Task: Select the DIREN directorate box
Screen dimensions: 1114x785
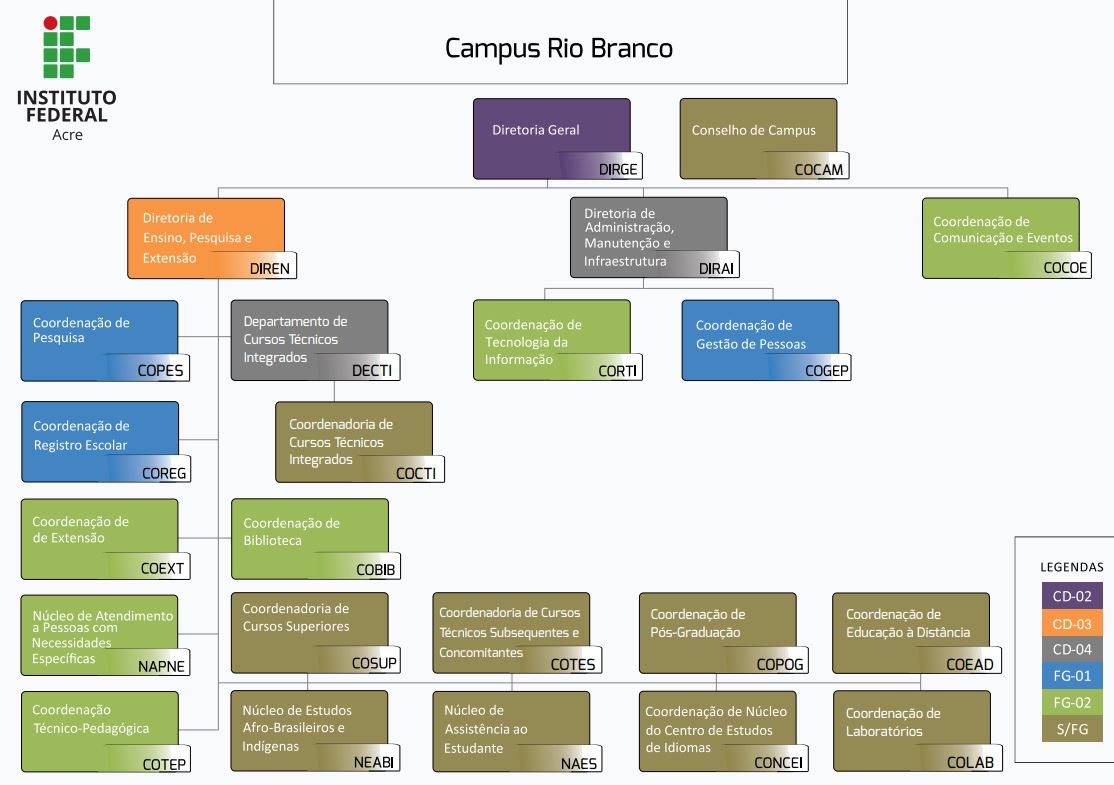Action: click(x=206, y=238)
